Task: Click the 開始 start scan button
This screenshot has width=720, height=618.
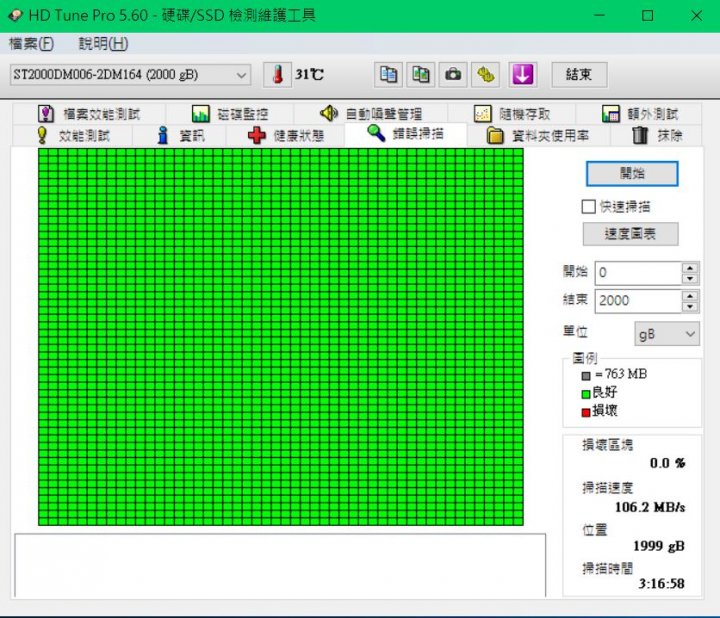Action: click(x=632, y=174)
